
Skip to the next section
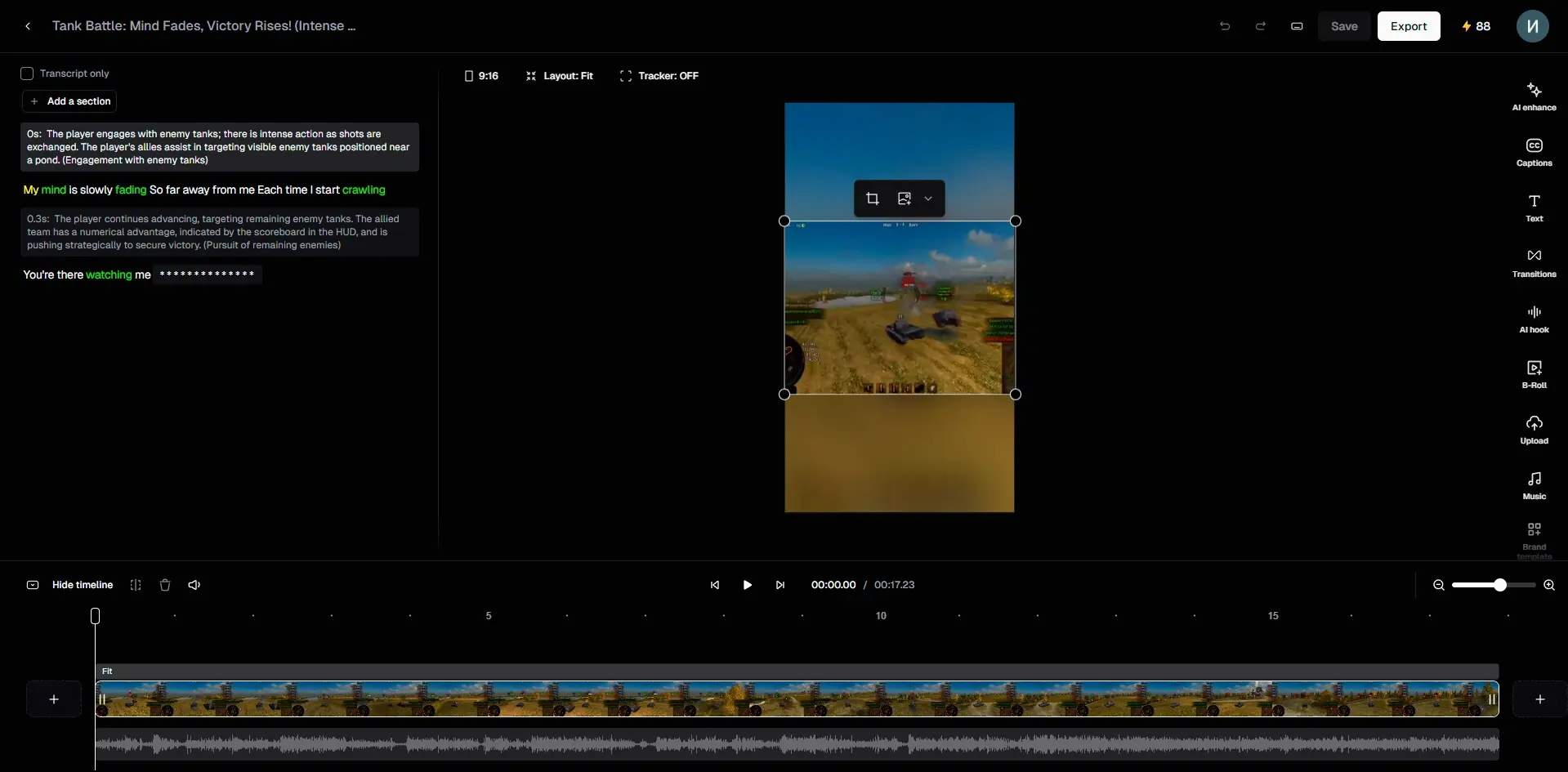(780, 585)
